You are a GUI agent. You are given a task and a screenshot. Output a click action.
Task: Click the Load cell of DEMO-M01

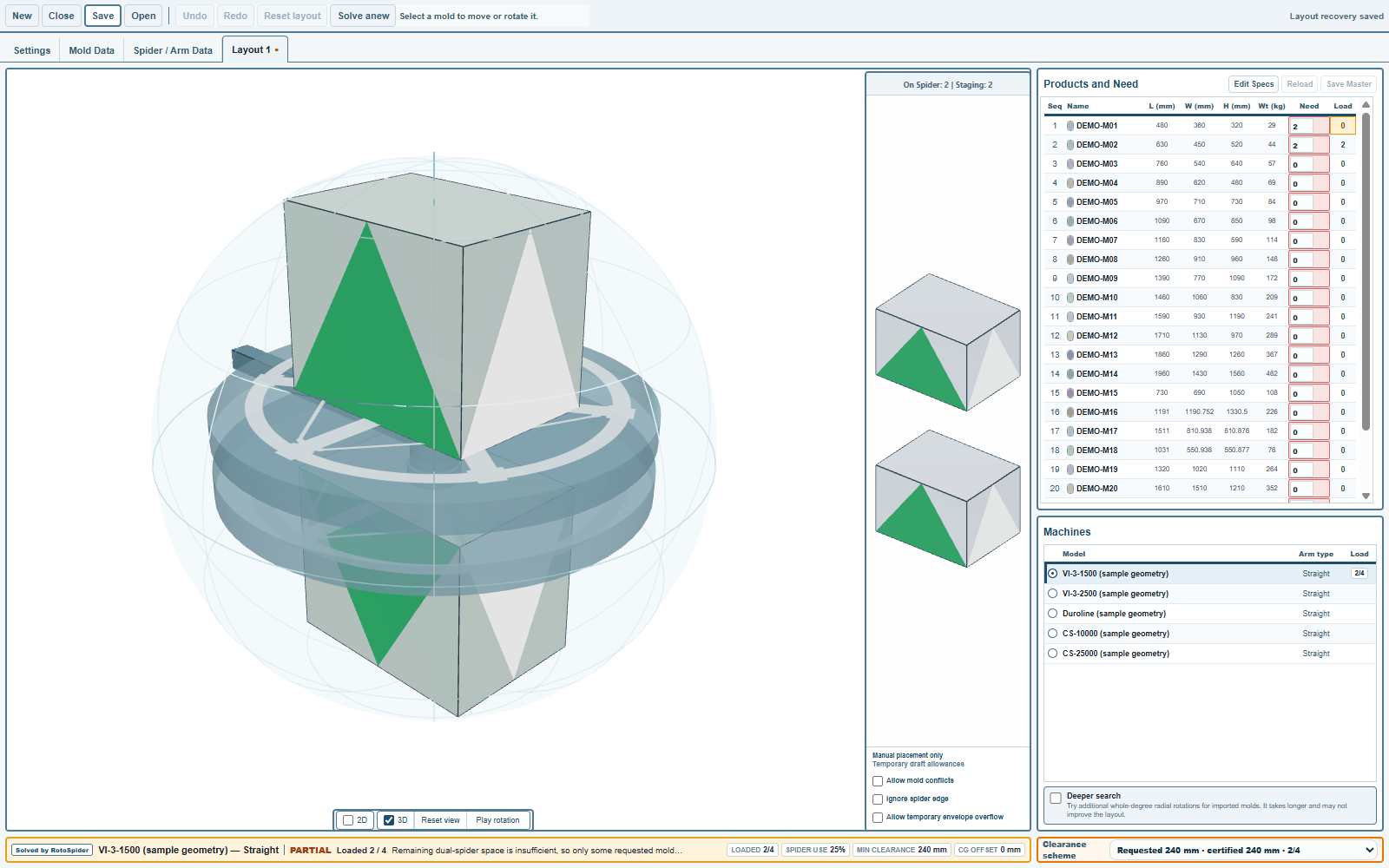1342,126
